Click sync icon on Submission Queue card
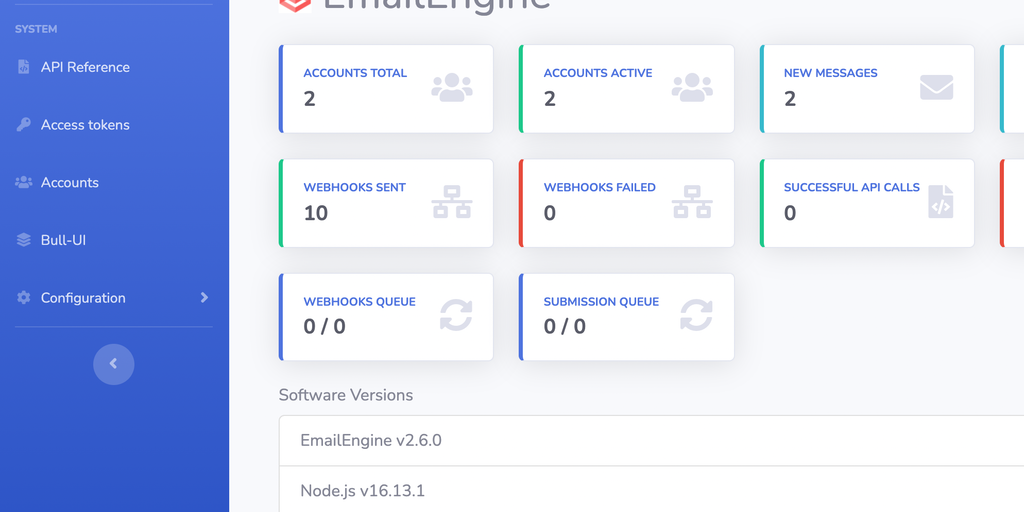This screenshot has width=1024, height=512. point(696,315)
